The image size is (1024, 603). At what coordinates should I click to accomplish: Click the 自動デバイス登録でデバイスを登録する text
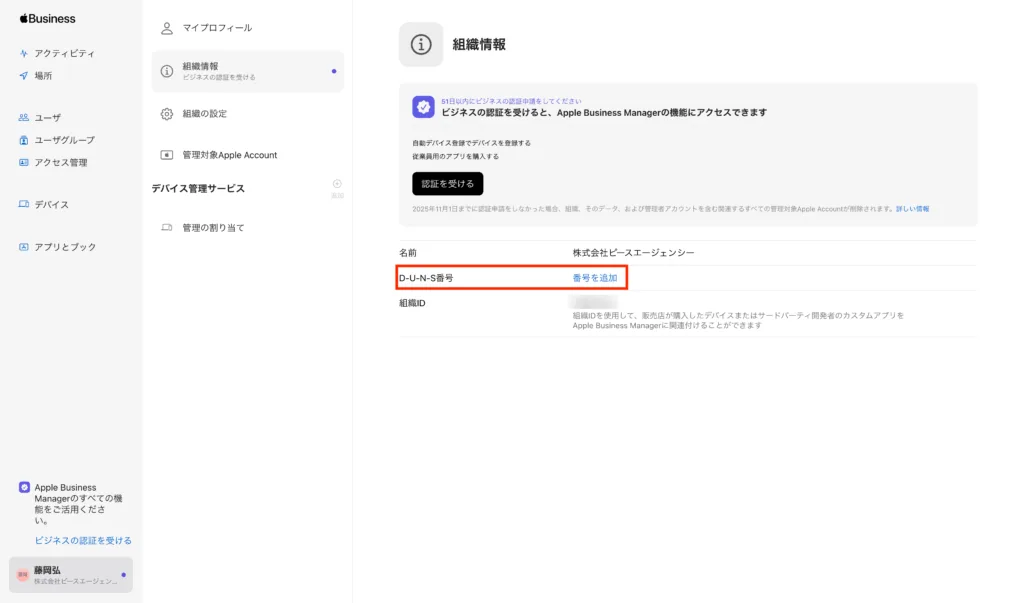[472, 143]
